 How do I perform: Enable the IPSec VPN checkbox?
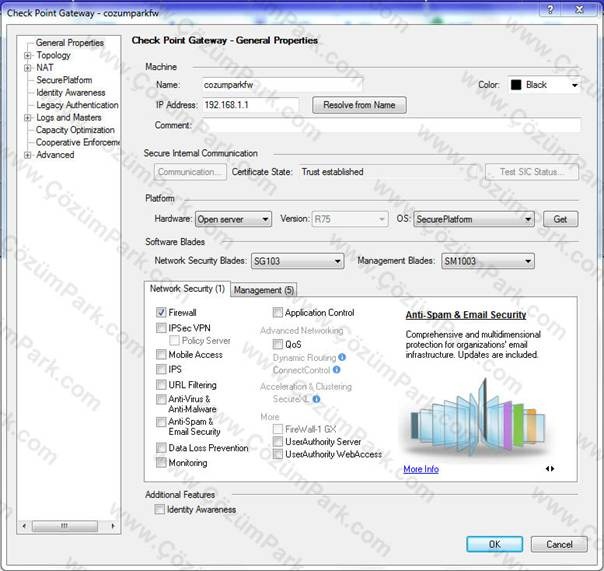coord(161,328)
